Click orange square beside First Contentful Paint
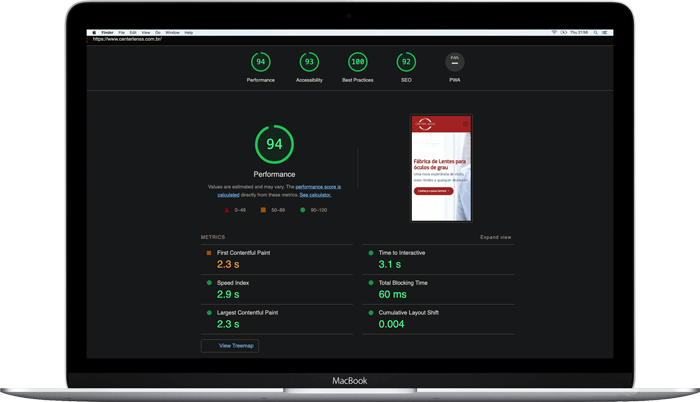Viewport: 700px width, 402px height. tap(208, 253)
